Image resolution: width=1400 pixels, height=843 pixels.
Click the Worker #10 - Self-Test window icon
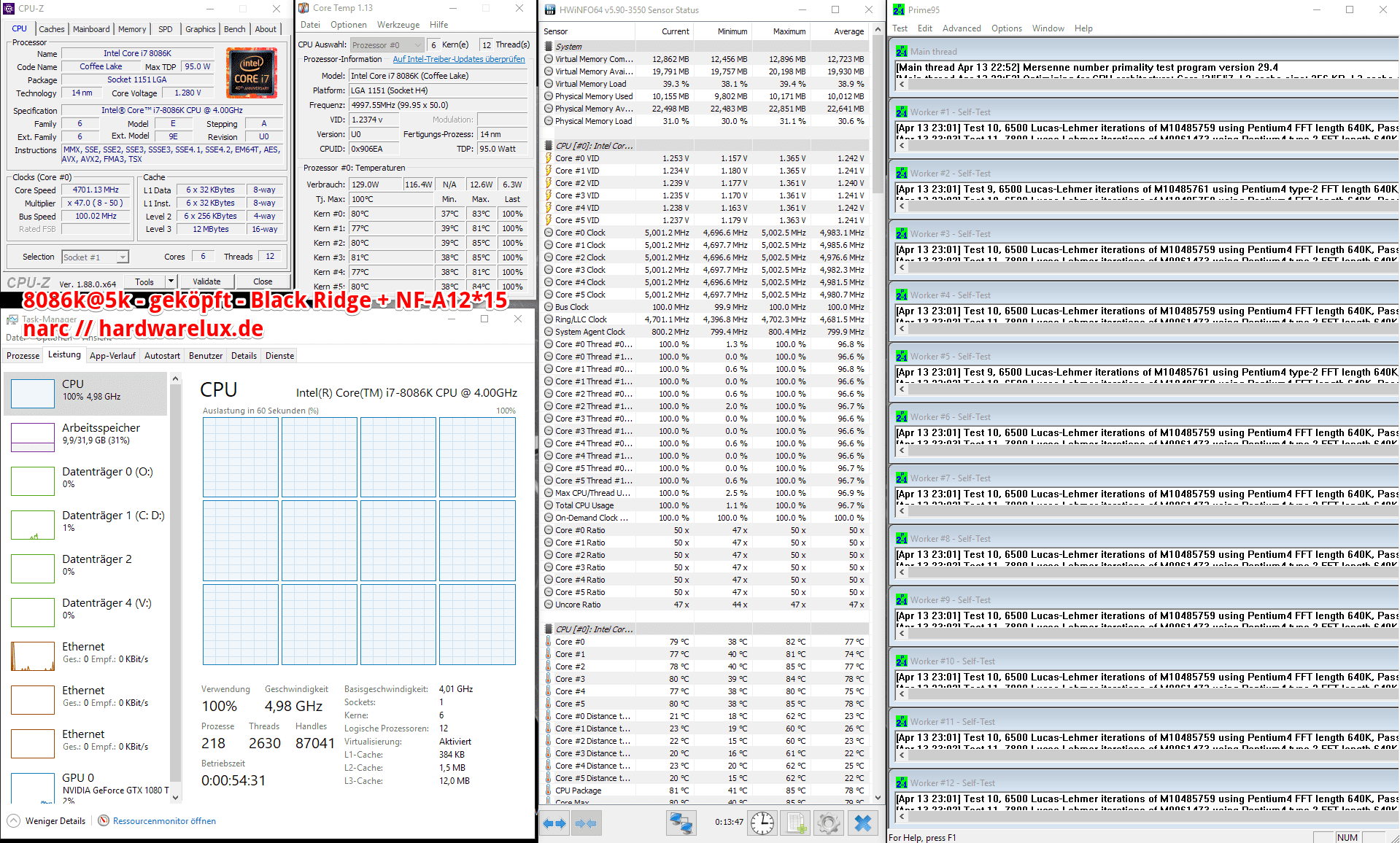(902, 661)
